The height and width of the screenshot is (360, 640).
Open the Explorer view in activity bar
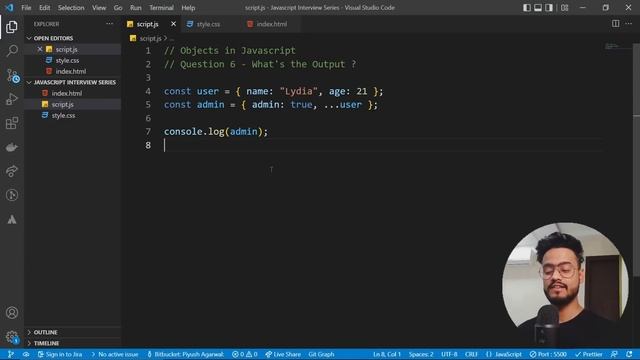pyautogui.click(x=12, y=27)
